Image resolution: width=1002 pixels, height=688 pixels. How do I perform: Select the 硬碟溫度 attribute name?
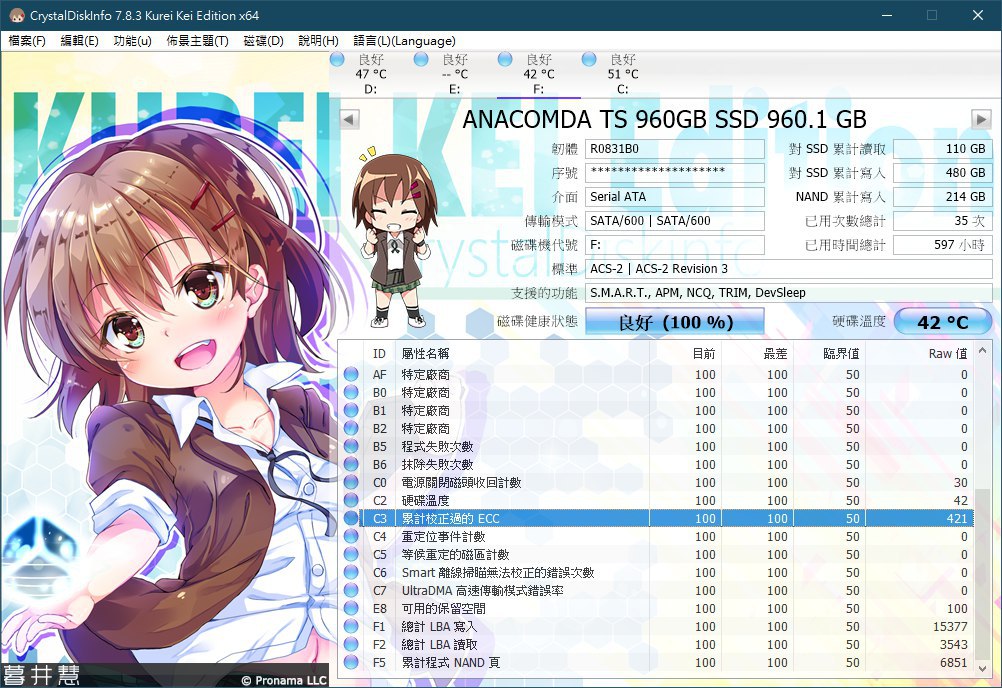(425, 500)
